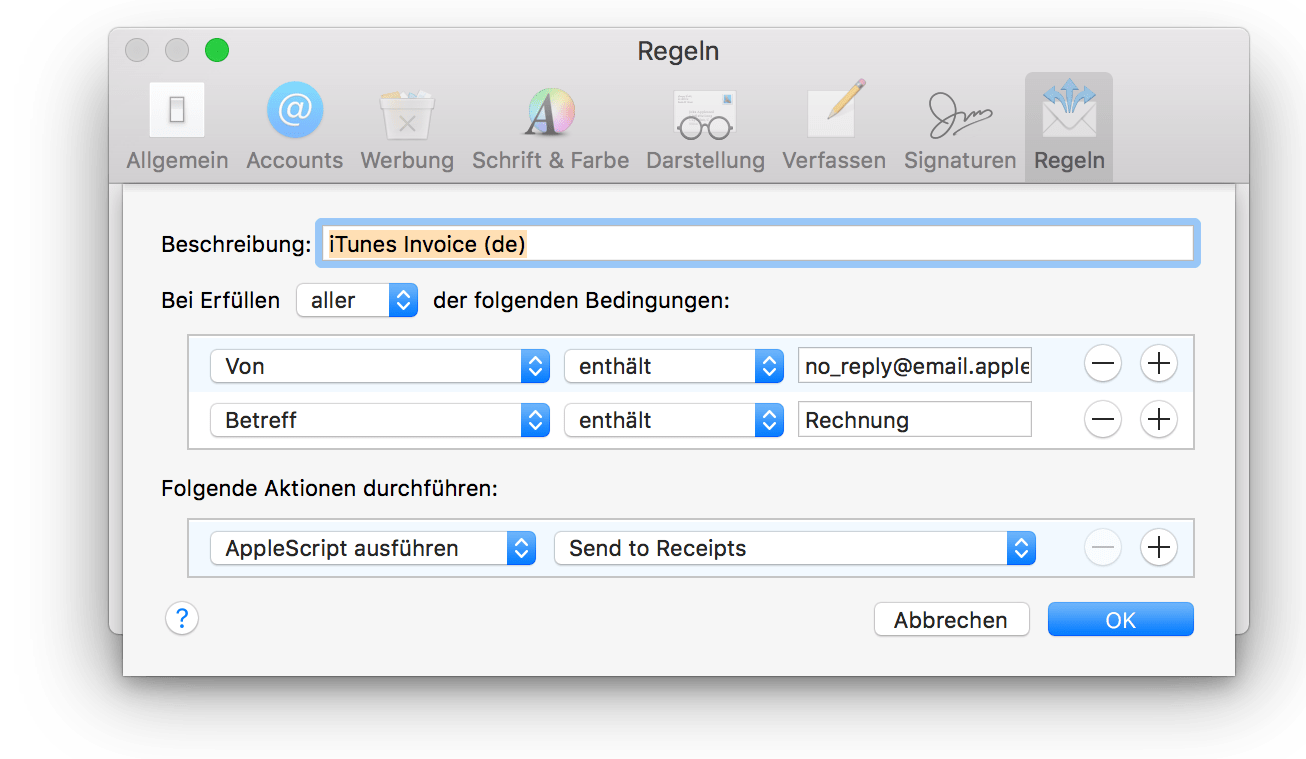1306x759 pixels.
Task: Open the help question mark
Action: tap(181, 619)
